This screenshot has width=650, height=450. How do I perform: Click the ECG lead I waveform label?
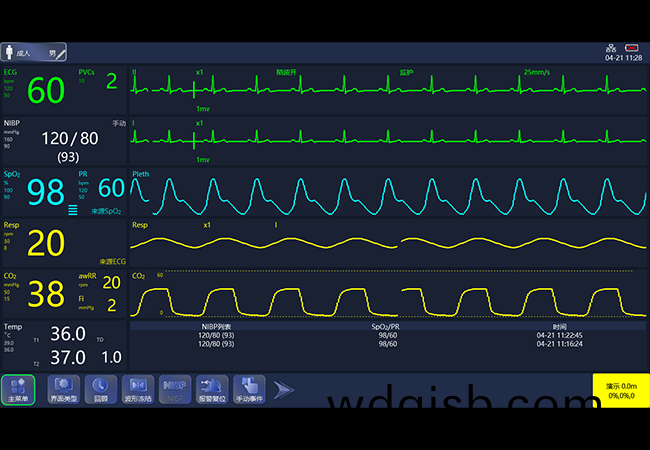pos(133,123)
